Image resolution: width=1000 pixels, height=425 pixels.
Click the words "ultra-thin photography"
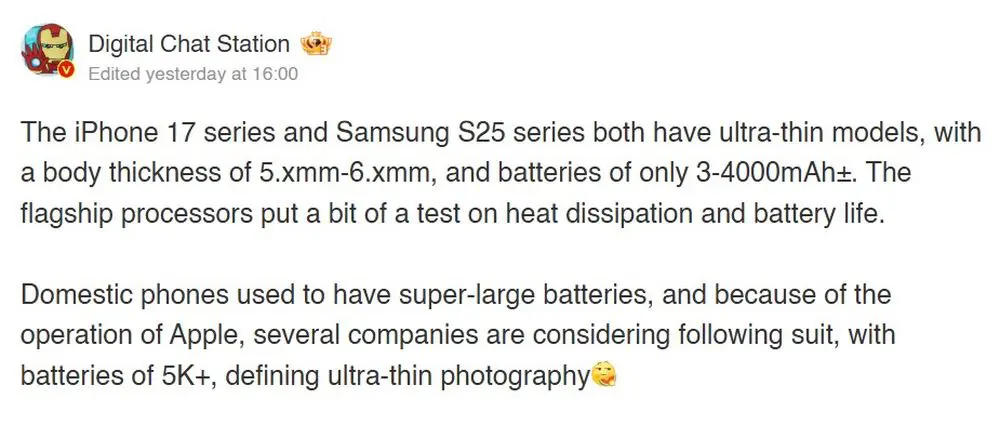coord(459,375)
